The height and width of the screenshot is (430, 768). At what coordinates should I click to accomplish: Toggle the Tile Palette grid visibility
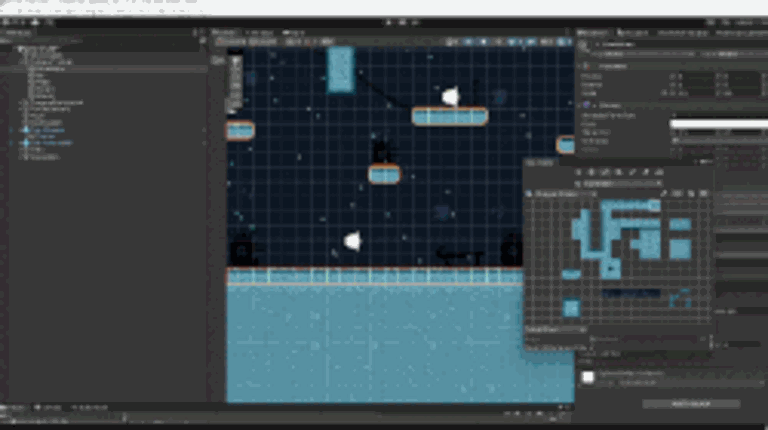coord(677,194)
